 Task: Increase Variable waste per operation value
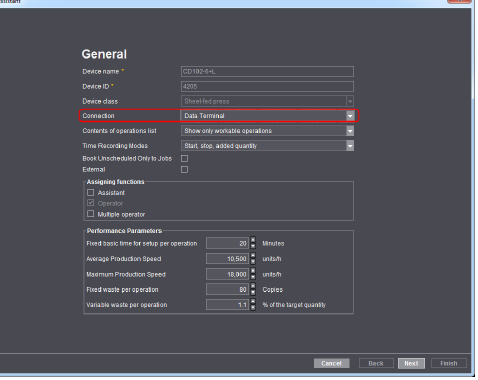pos(253,301)
